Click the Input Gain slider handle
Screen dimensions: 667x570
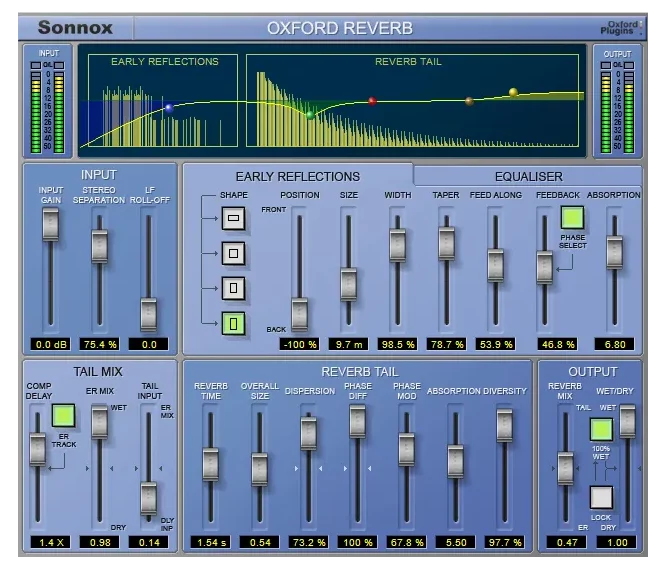[51, 225]
